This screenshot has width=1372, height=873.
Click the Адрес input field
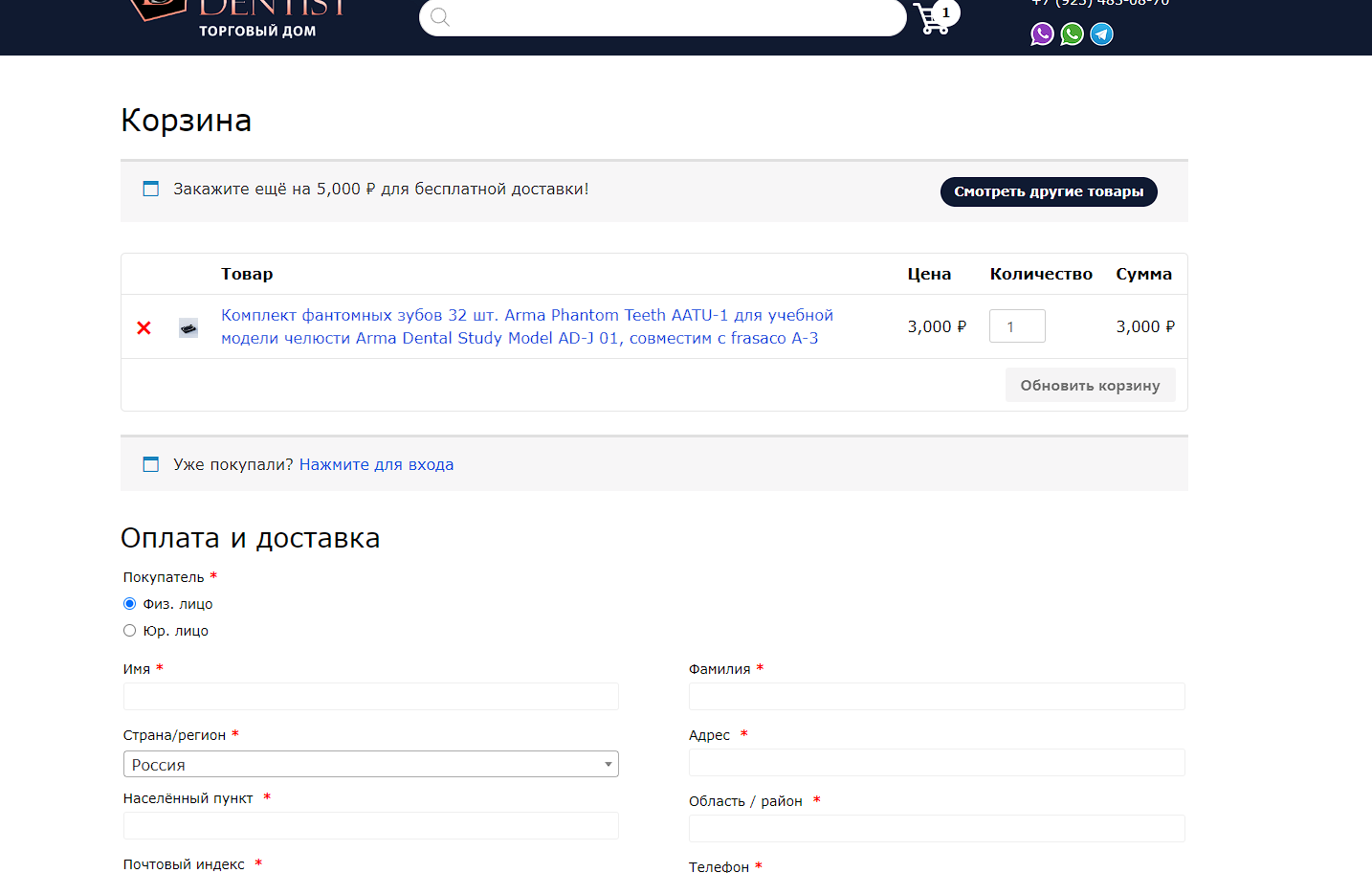pyautogui.click(x=937, y=762)
